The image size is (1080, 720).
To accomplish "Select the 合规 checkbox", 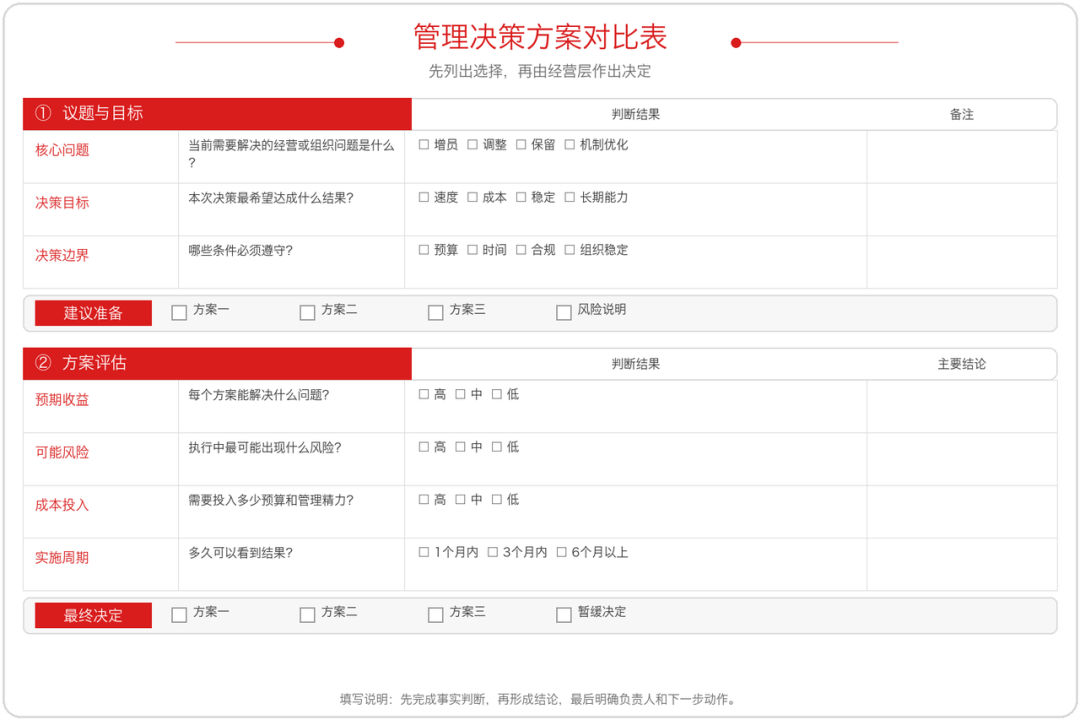I will click(521, 250).
